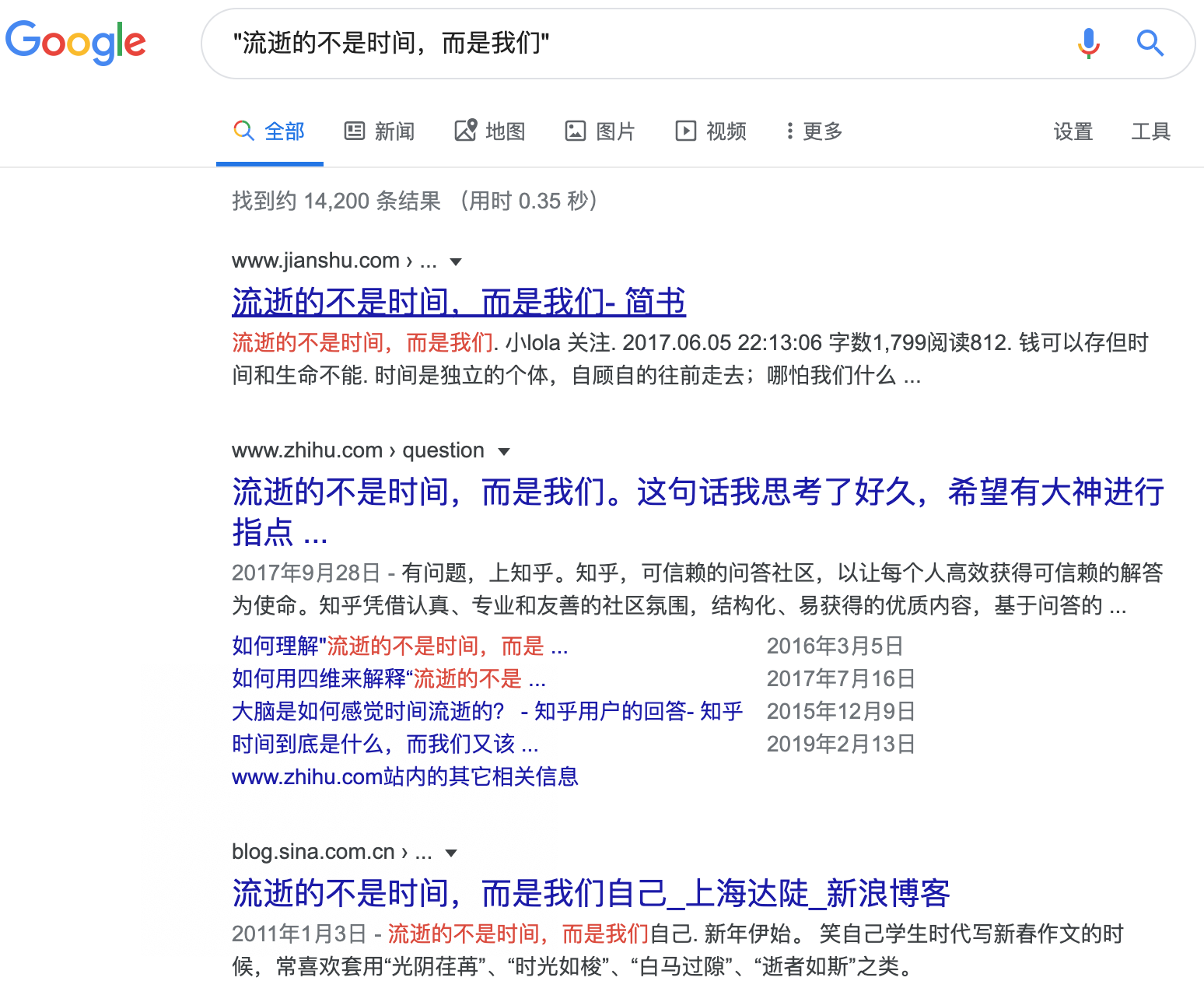Open the 上海达陡_新浪博客 result
The image size is (1204, 1002).
coord(591,893)
